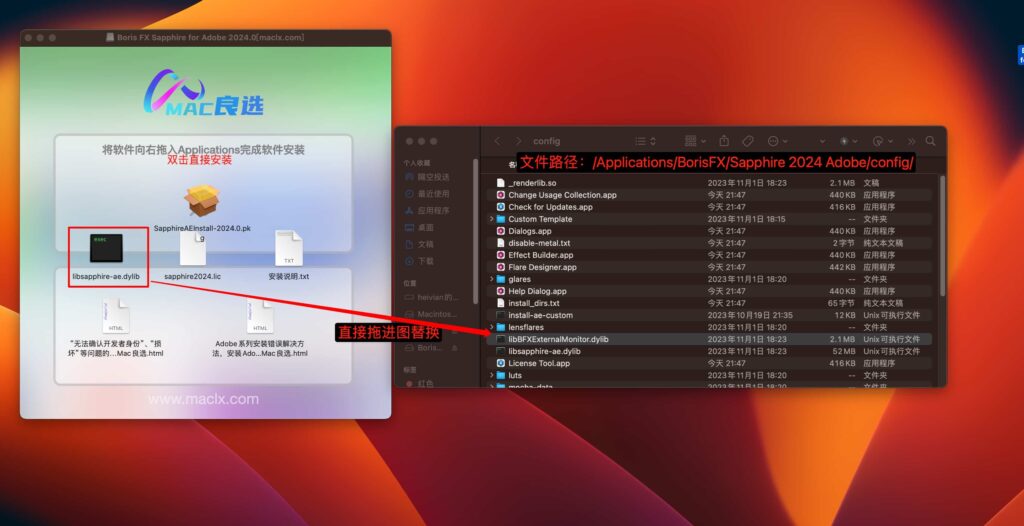This screenshot has height=526, width=1024.
Task: Select the _renderlib.so document icon
Action: point(501,183)
